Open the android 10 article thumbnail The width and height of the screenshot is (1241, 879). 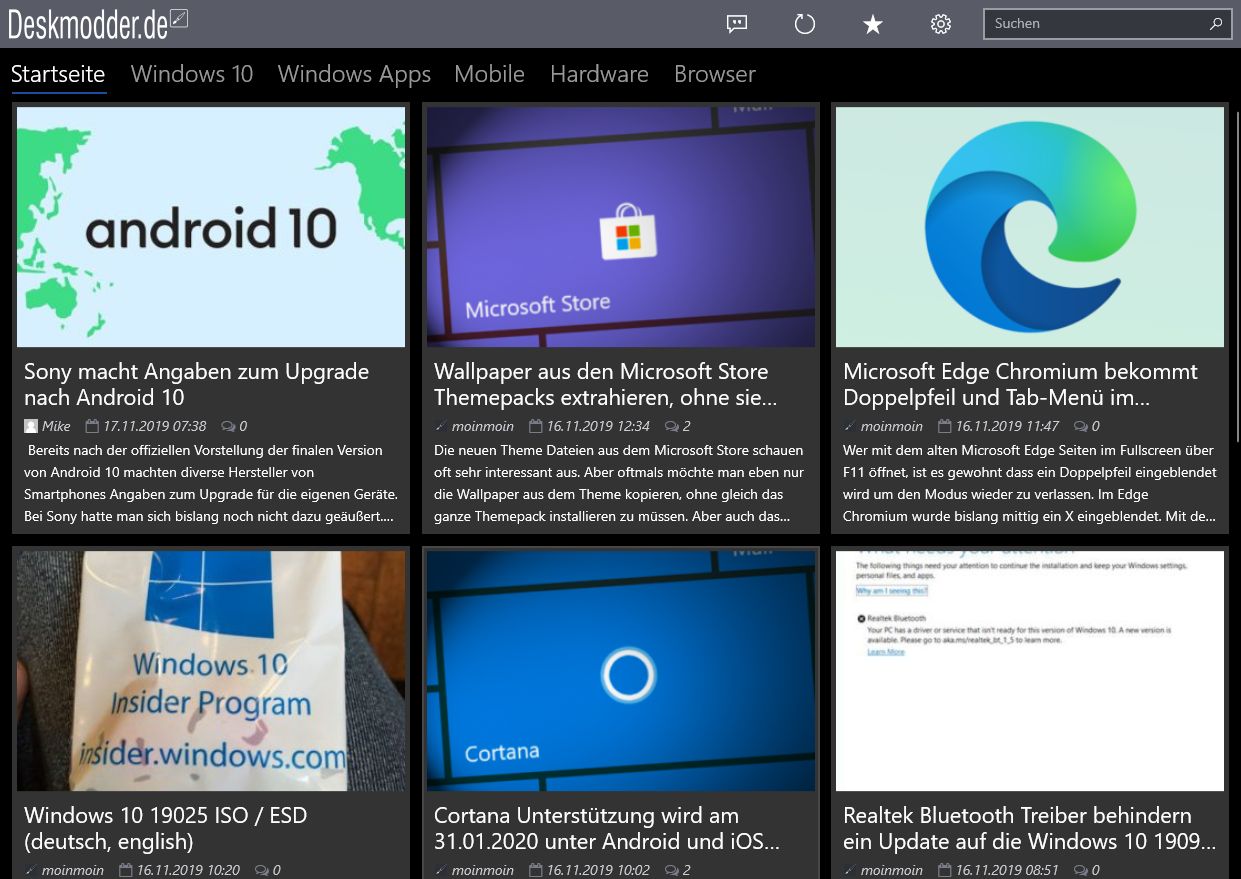coord(211,227)
